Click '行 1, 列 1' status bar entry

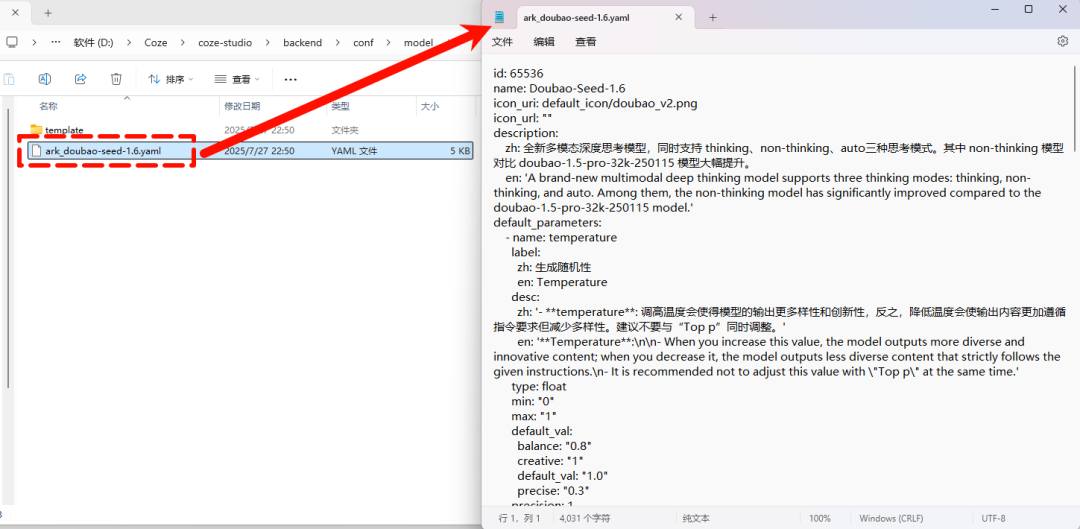[519, 518]
